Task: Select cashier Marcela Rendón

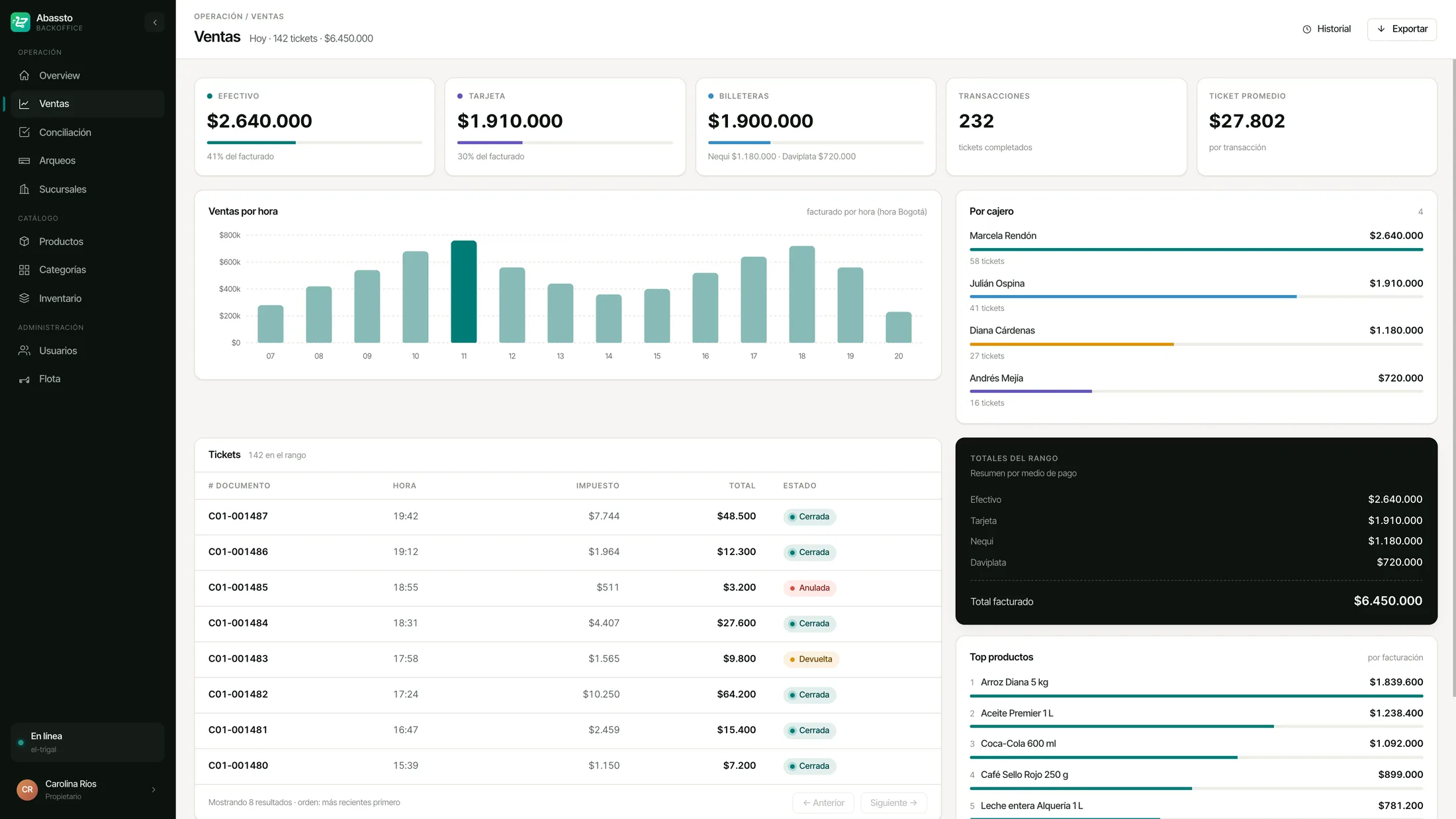Action: [x=1196, y=247]
